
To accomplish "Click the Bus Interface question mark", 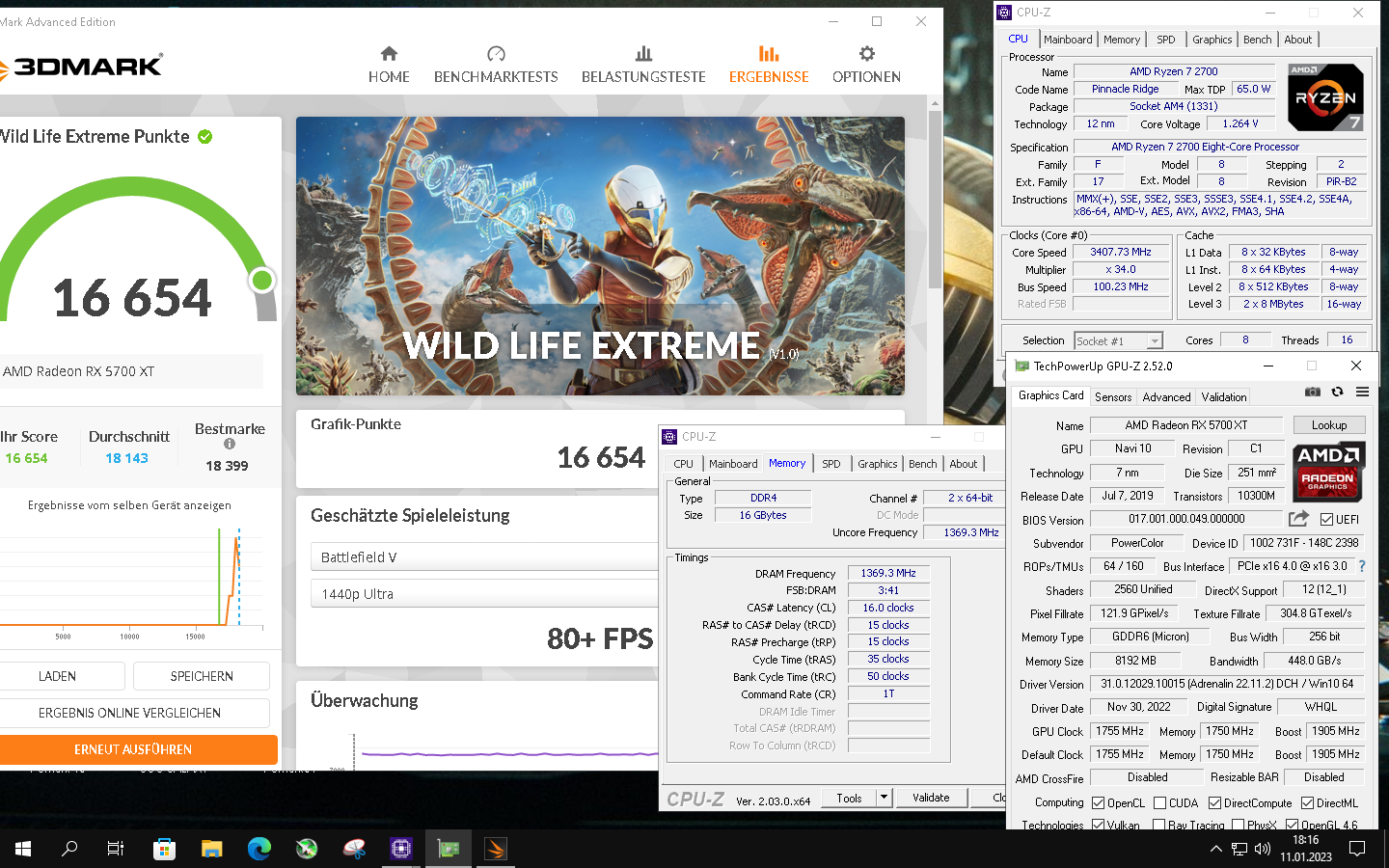I will pyautogui.click(x=1362, y=566).
